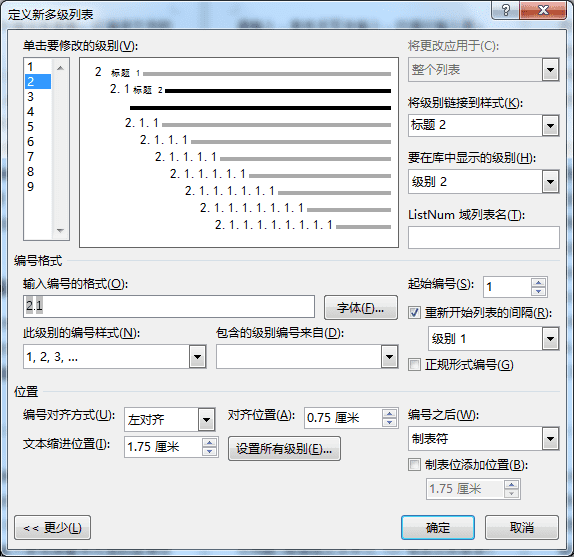
Task: Click level list scroll up arrow
Action: pyautogui.click(x=60, y=68)
